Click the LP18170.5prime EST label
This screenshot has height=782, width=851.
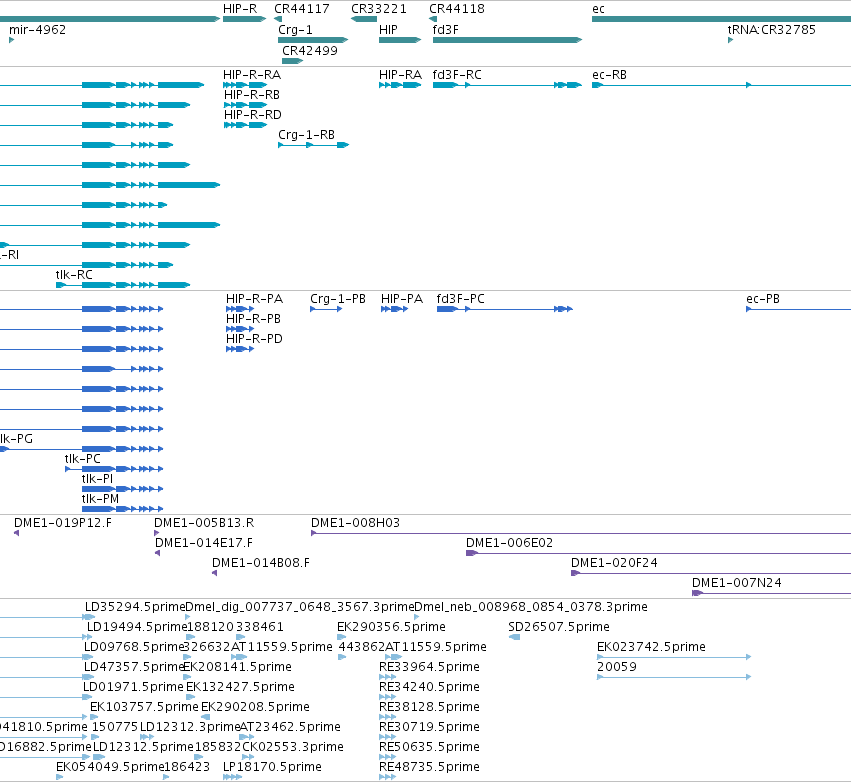(272, 767)
